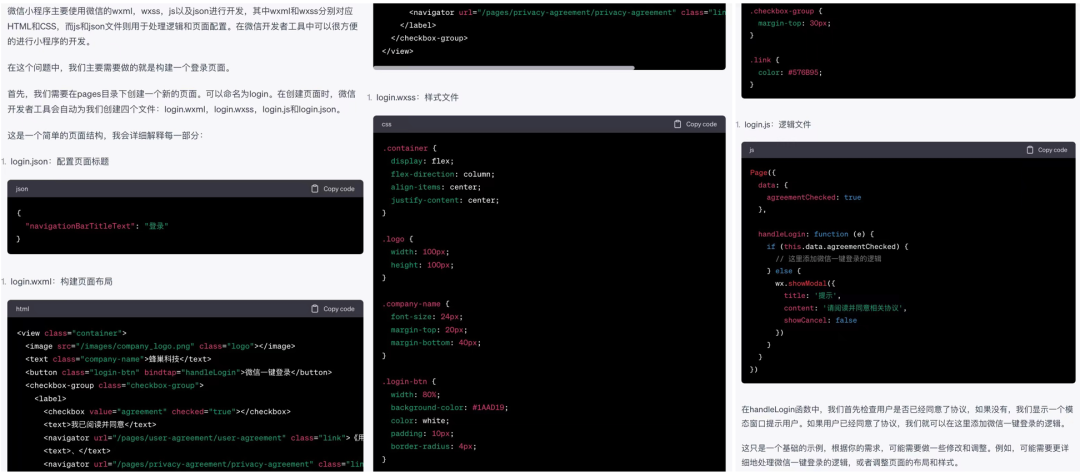Click the '</checkbox-group>' closing tag line
1080x476 pixels.
429,38
